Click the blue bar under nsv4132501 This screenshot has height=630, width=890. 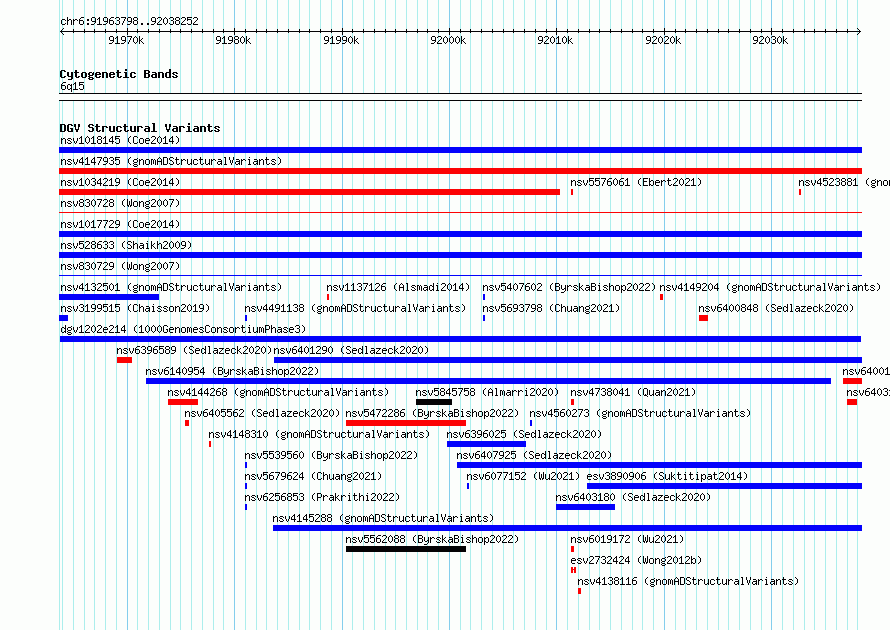click(109, 297)
